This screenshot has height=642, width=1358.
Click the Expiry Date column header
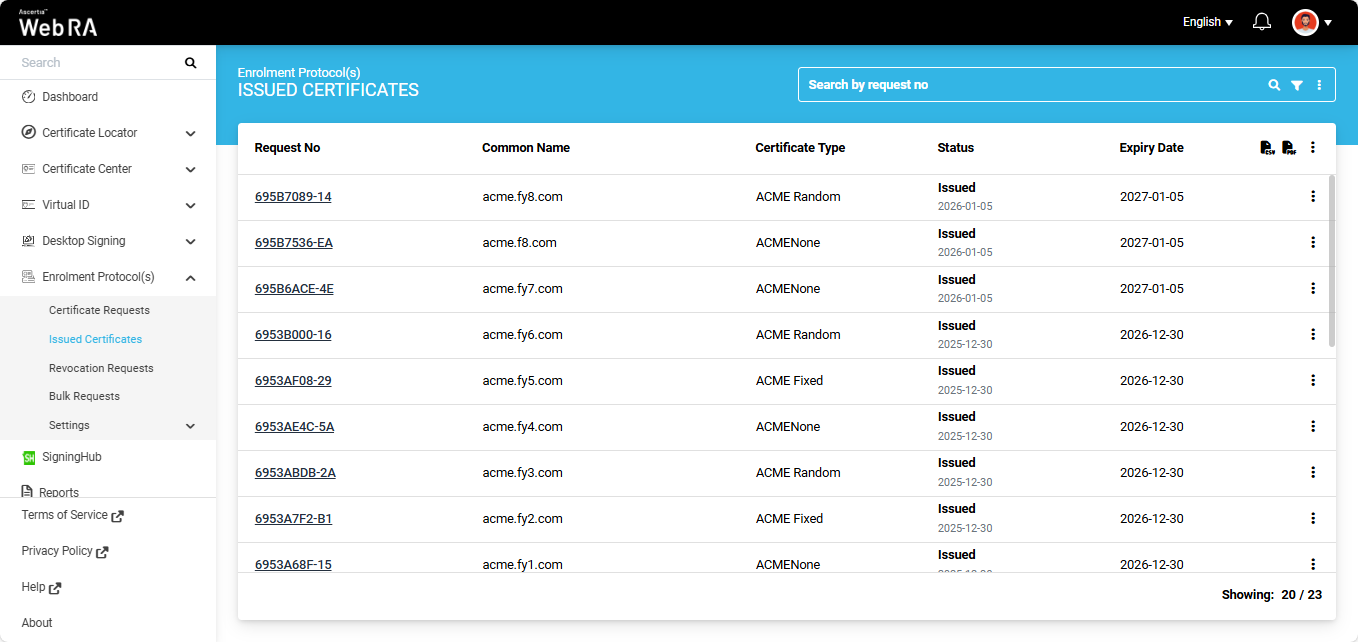click(1151, 148)
